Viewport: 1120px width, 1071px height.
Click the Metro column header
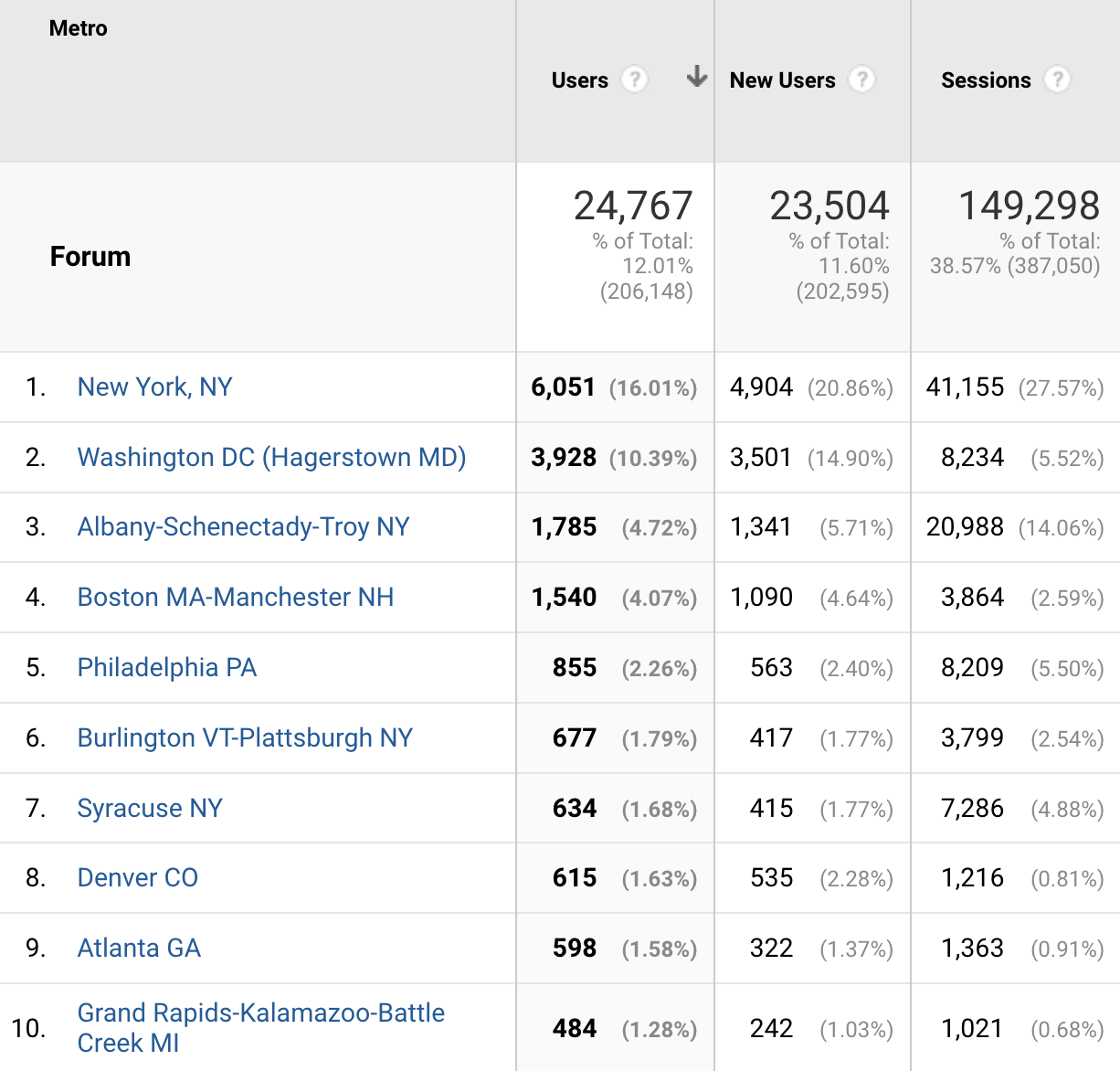tap(78, 28)
